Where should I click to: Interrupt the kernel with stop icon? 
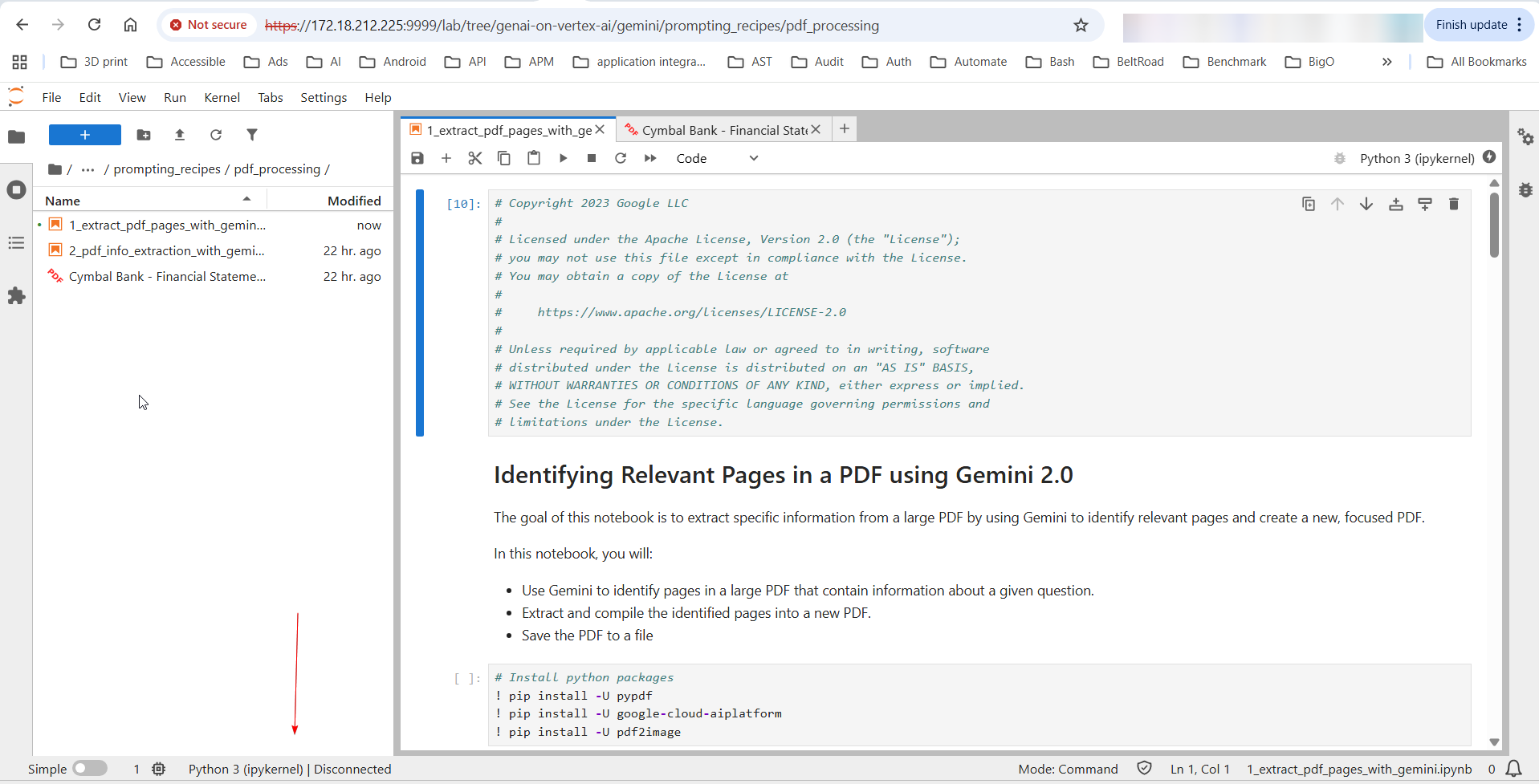point(592,158)
